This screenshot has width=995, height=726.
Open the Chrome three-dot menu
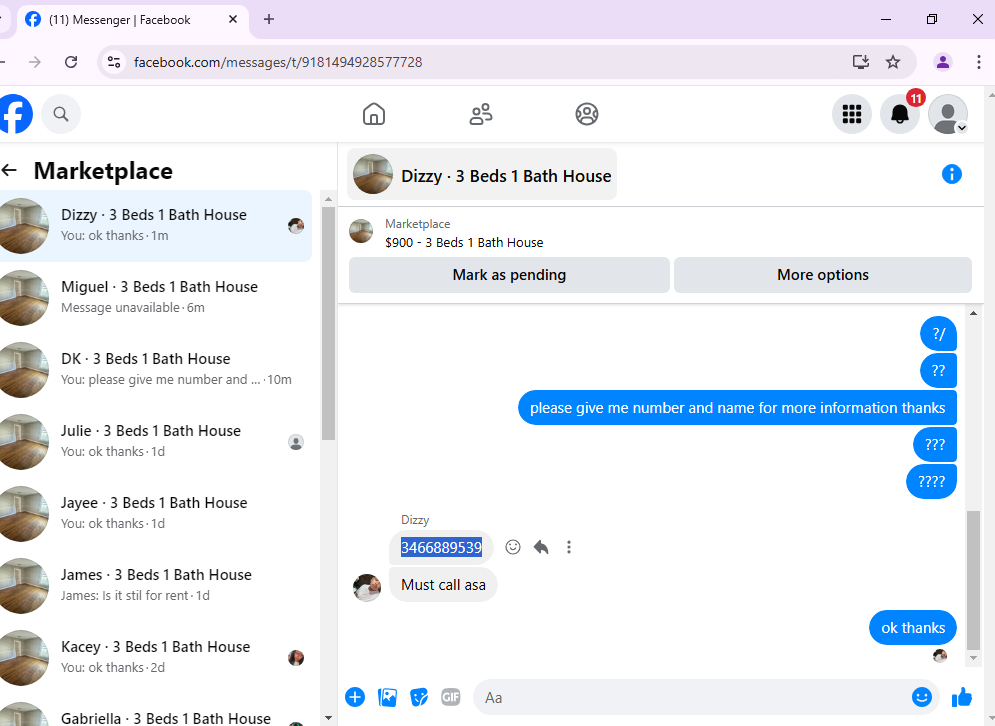(x=979, y=62)
